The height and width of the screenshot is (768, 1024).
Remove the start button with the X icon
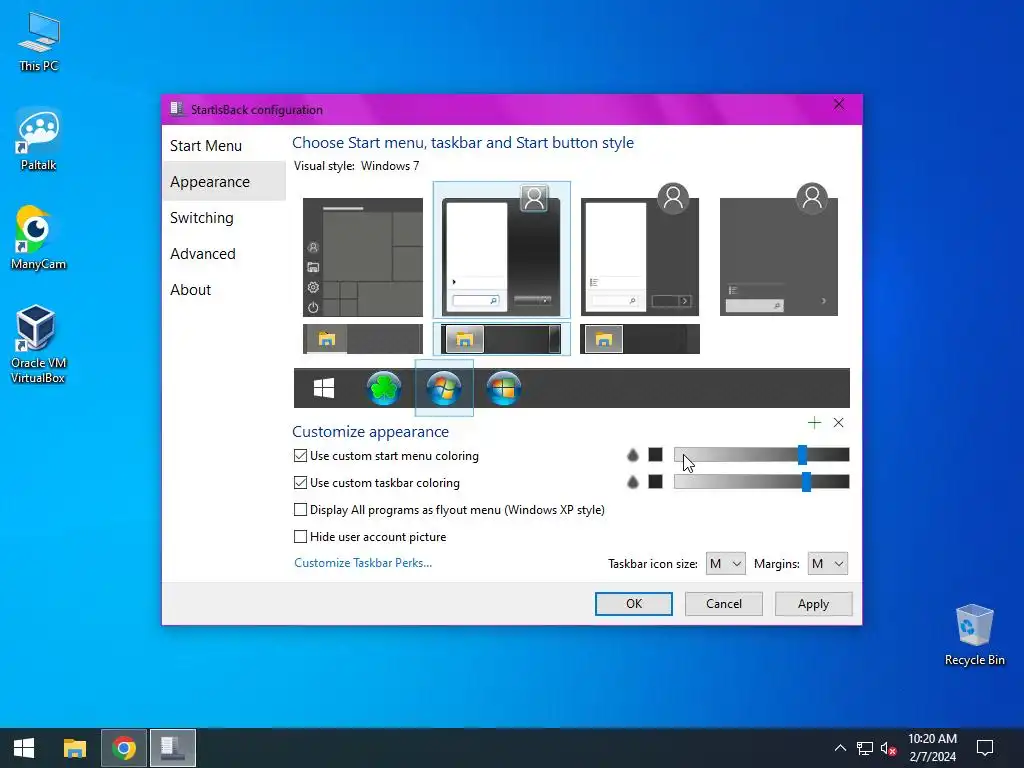(x=839, y=423)
